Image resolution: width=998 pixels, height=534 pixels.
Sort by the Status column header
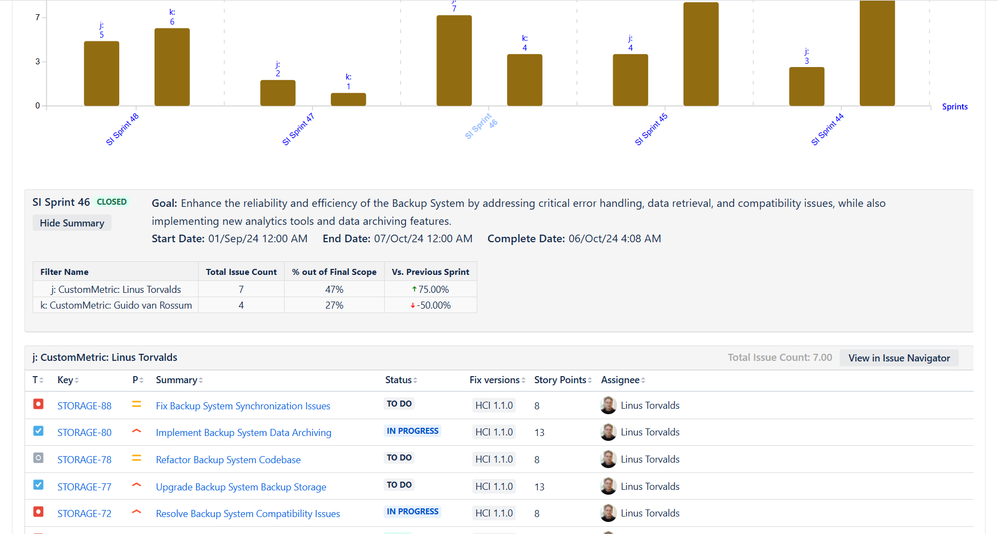coord(401,380)
